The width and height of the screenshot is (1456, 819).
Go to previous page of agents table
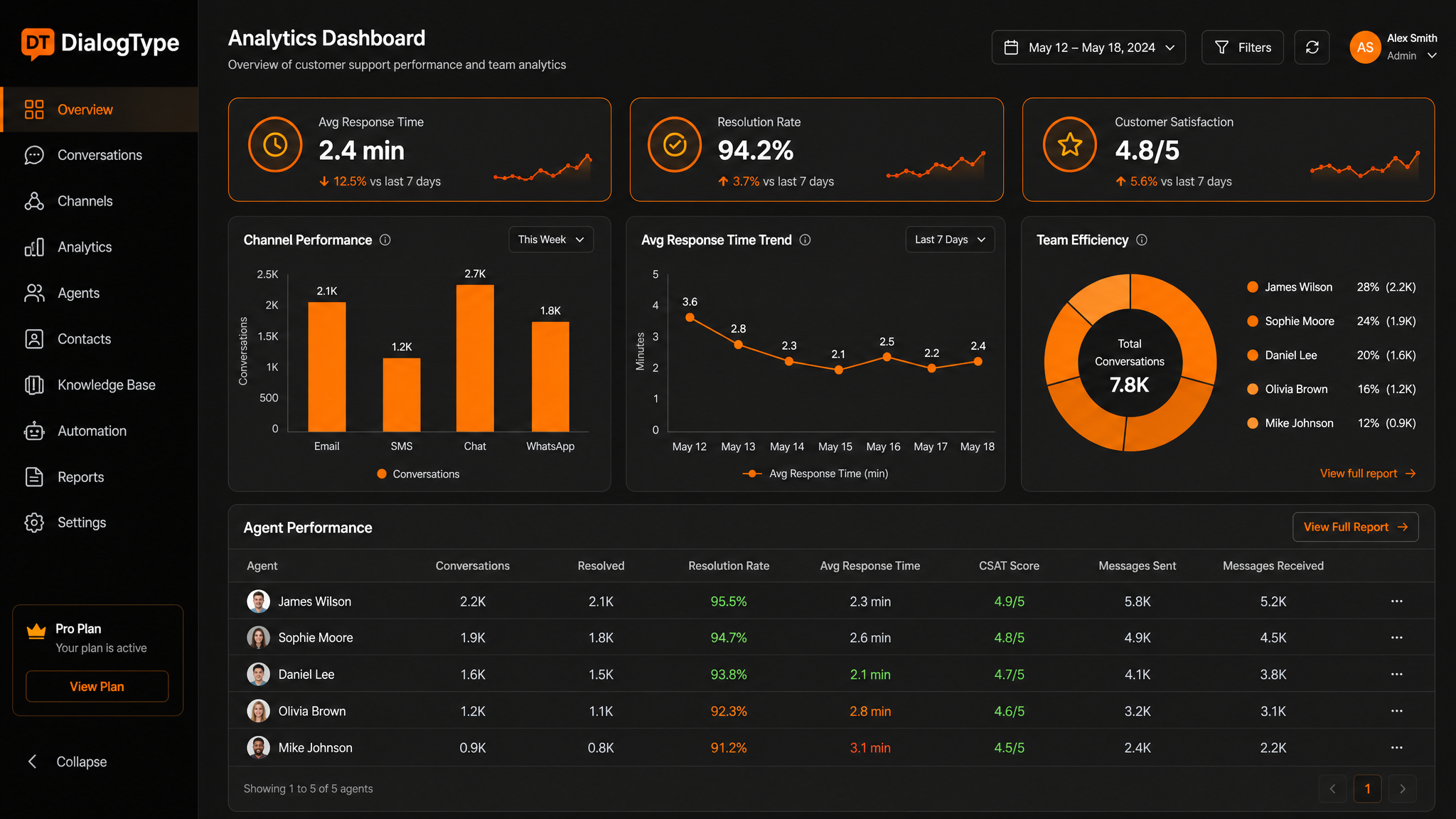(x=1333, y=789)
